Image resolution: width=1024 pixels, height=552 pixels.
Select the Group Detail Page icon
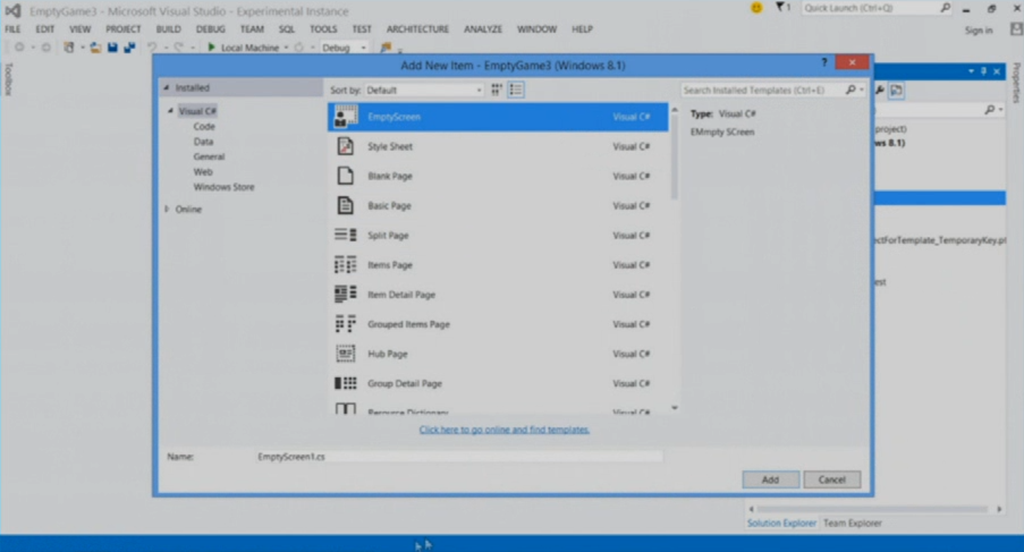click(345, 383)
